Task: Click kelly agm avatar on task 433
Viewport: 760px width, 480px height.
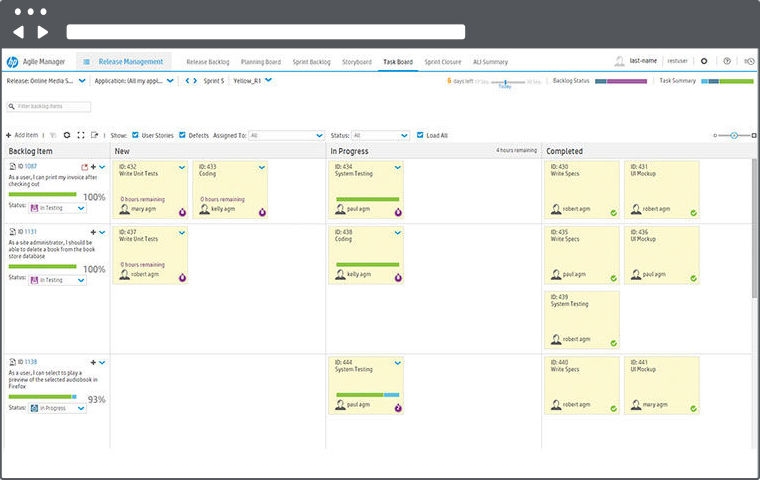Action: pos(205,209)
